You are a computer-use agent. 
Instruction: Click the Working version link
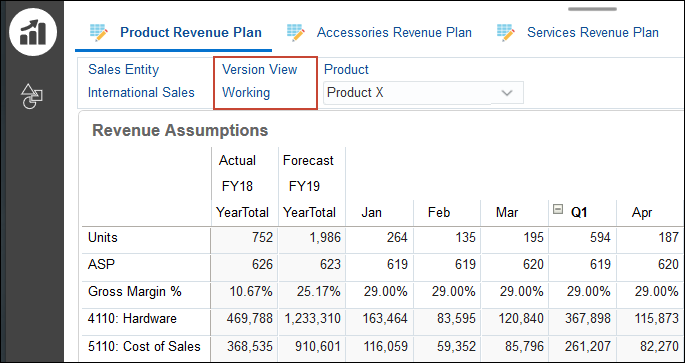[246, 93]
